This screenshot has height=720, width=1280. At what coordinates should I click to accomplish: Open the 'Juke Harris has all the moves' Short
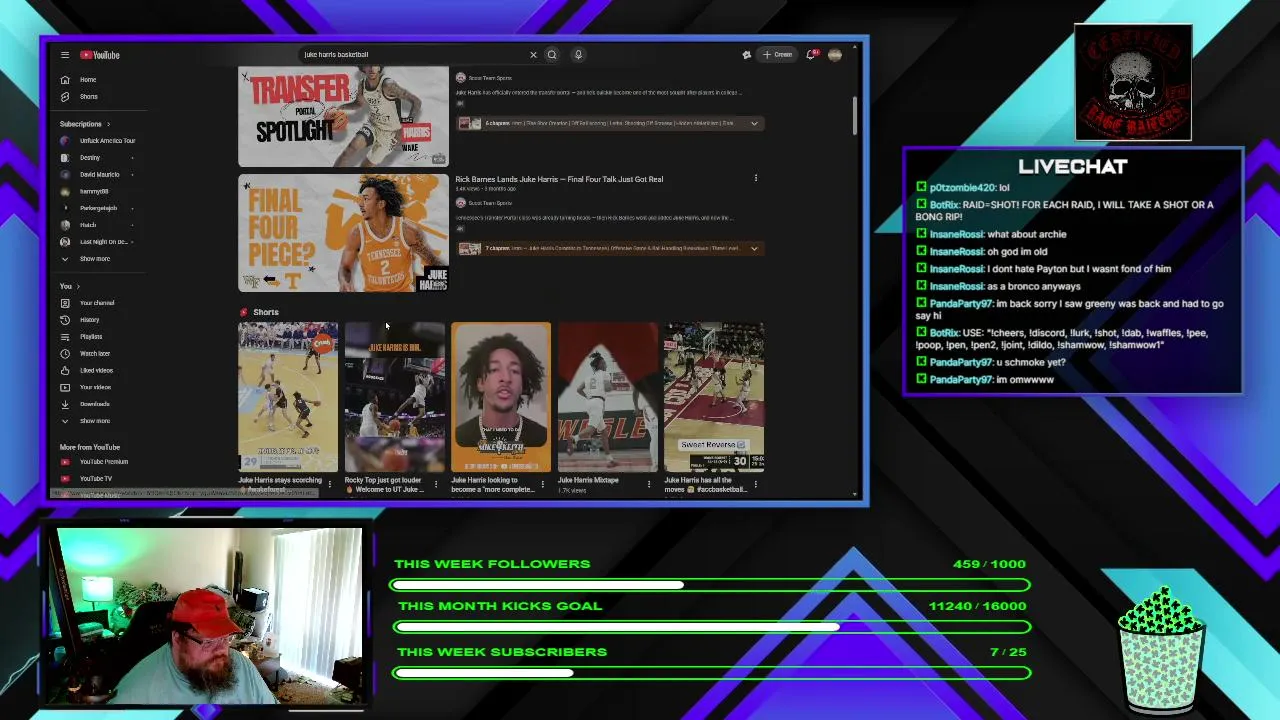coord(714,397)
